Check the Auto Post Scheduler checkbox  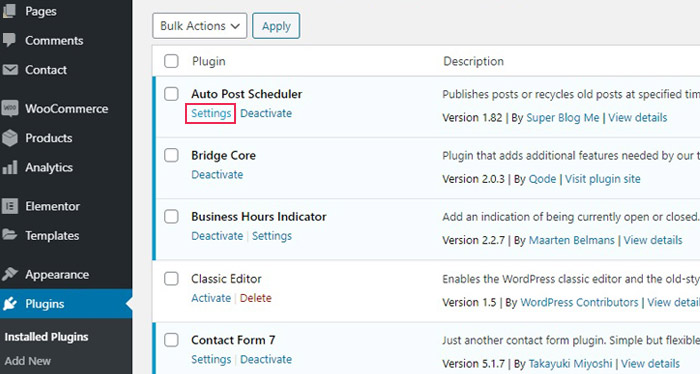tap(171, 94)
